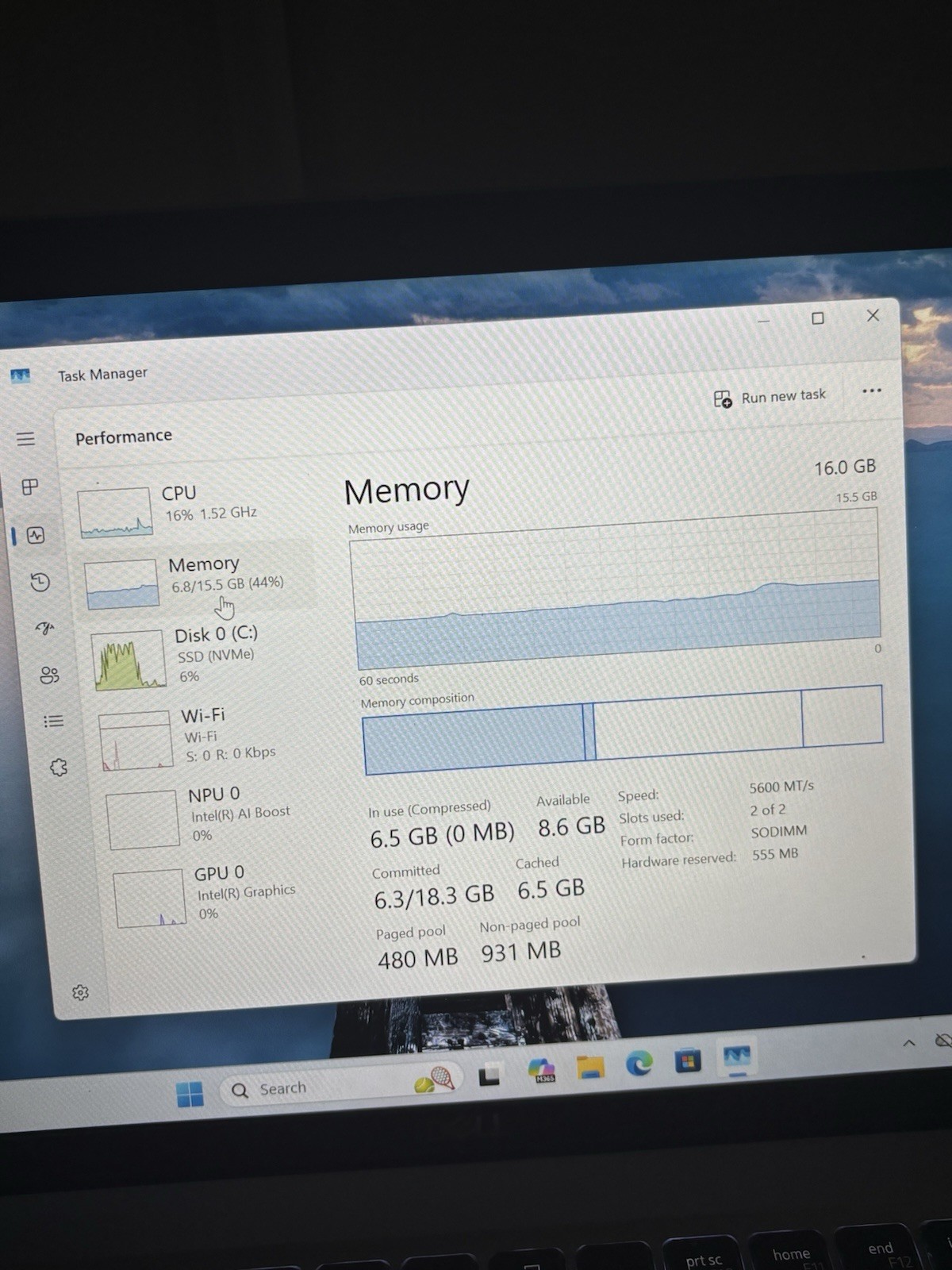Image resolution: width=952 pixels, height=1270 pixels.
Task: Click the '5600 MT/s' speed value
Action: 781,787
